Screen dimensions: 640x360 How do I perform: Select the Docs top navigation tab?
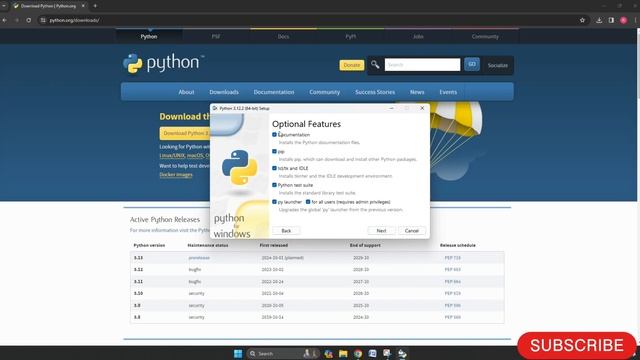click(x=283, y=36)
